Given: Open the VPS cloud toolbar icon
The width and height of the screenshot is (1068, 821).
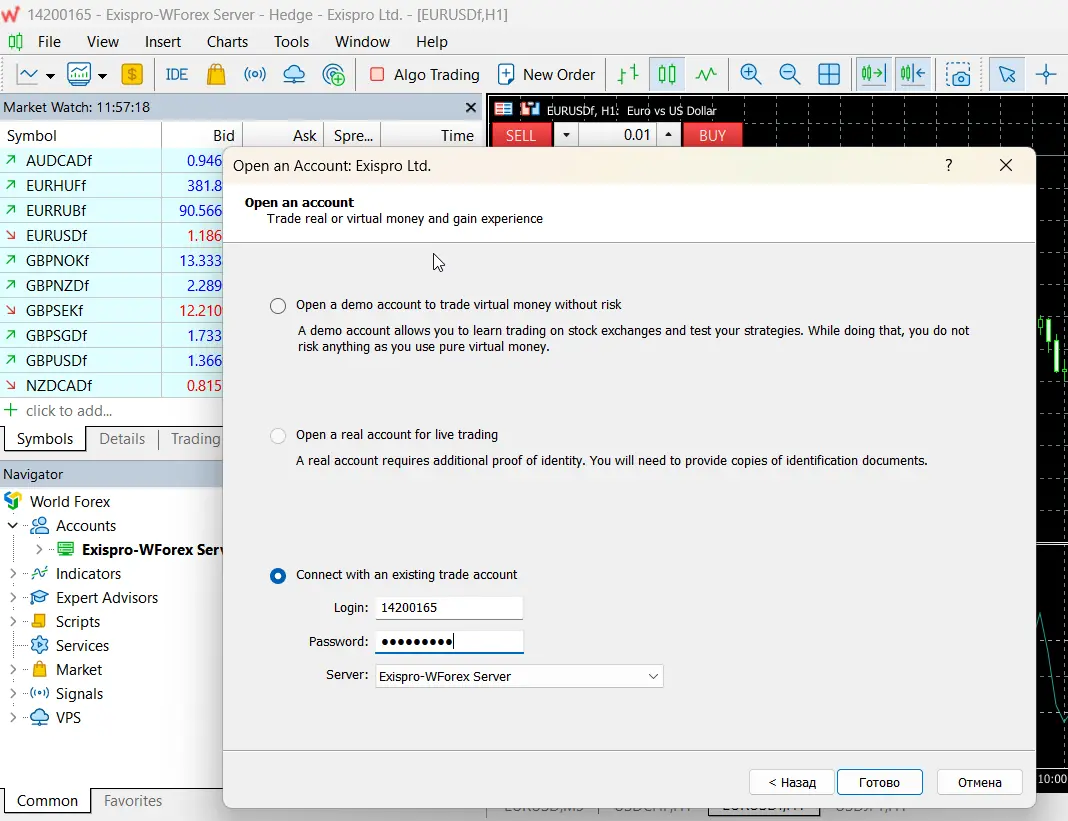Looking at the screenshot, I should 294,74.
